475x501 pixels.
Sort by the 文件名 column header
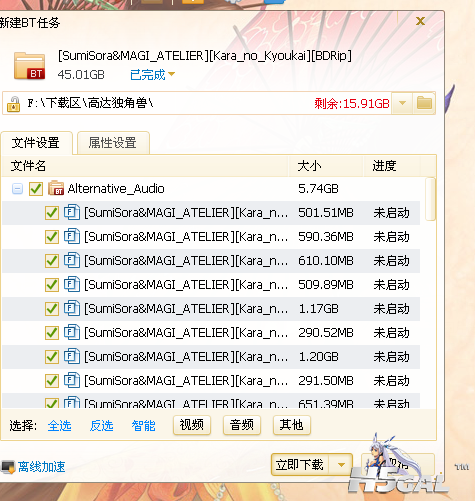tap(145, 166)
